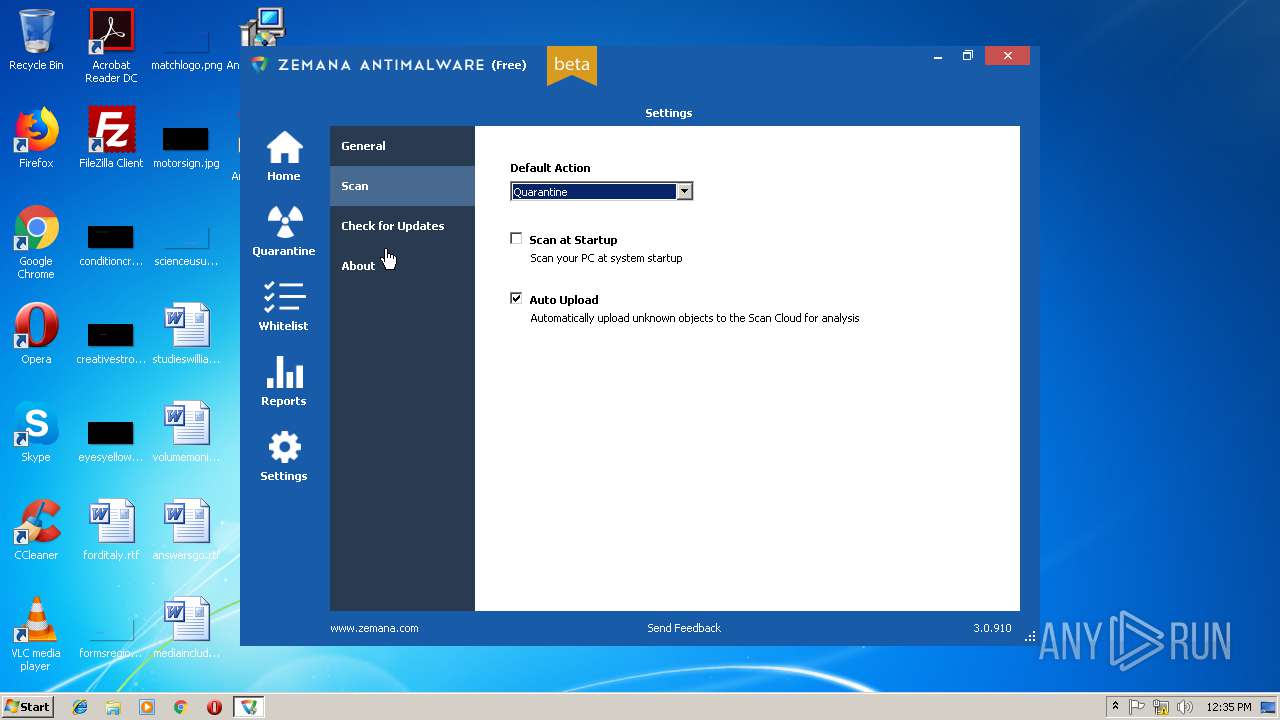
Task: Select the Firefox desktop shortcut
Action: pos(36,138)
